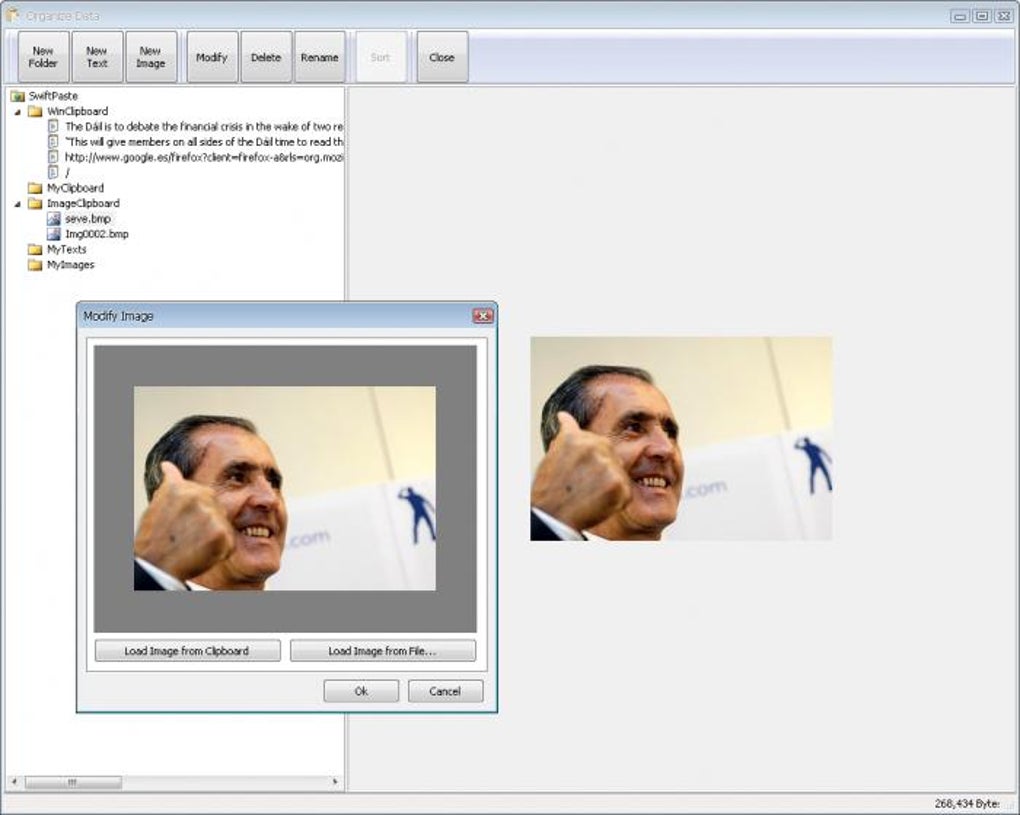Click the text icon beside the google.es URL entry

point(55,157)
